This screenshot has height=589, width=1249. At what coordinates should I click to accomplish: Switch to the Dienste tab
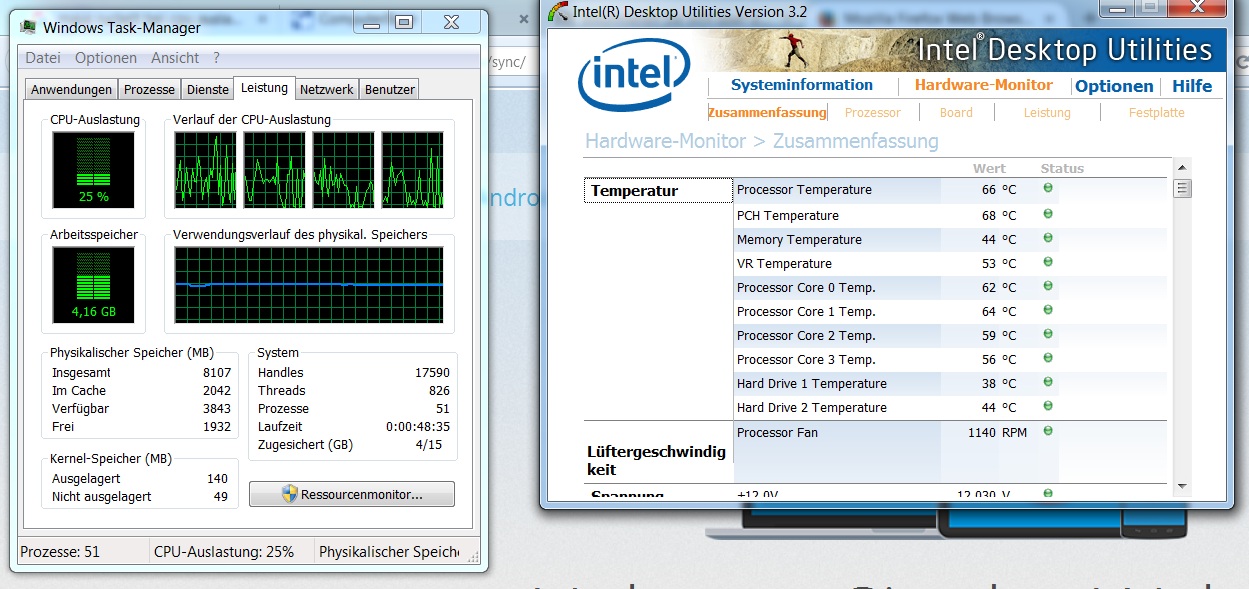pos(207,89)
